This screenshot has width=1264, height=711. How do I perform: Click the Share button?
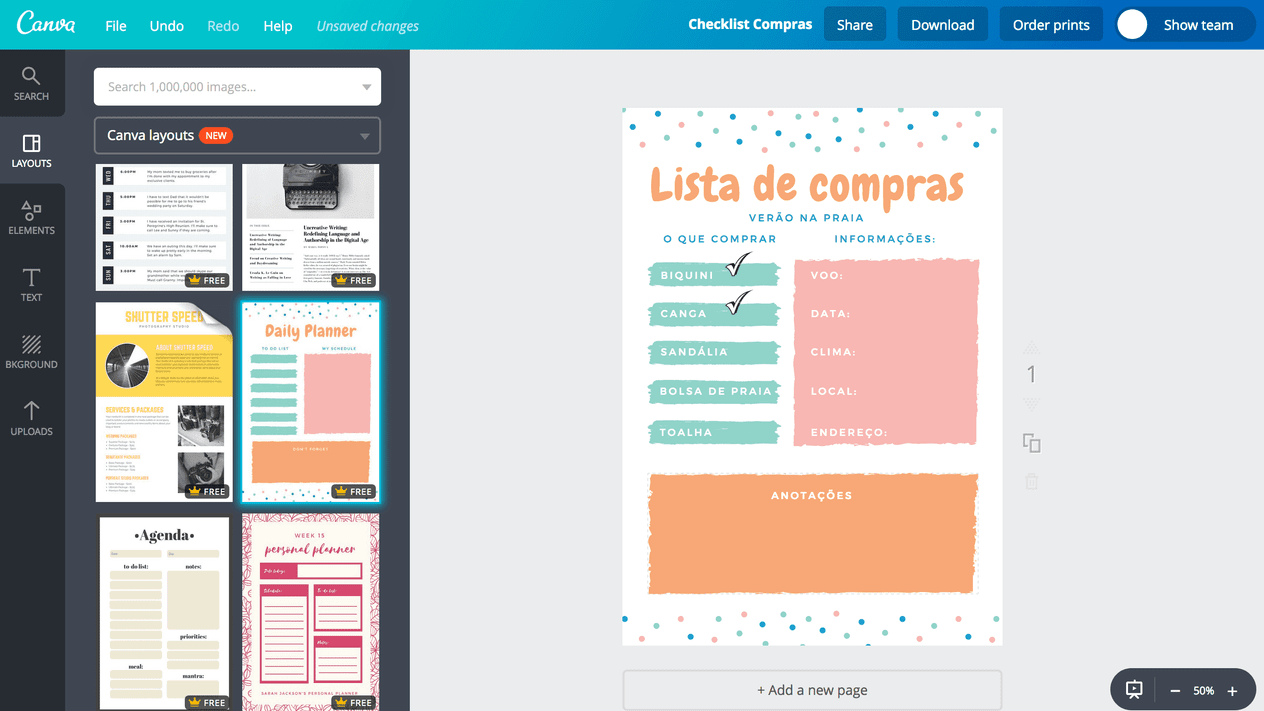point(854,25)
